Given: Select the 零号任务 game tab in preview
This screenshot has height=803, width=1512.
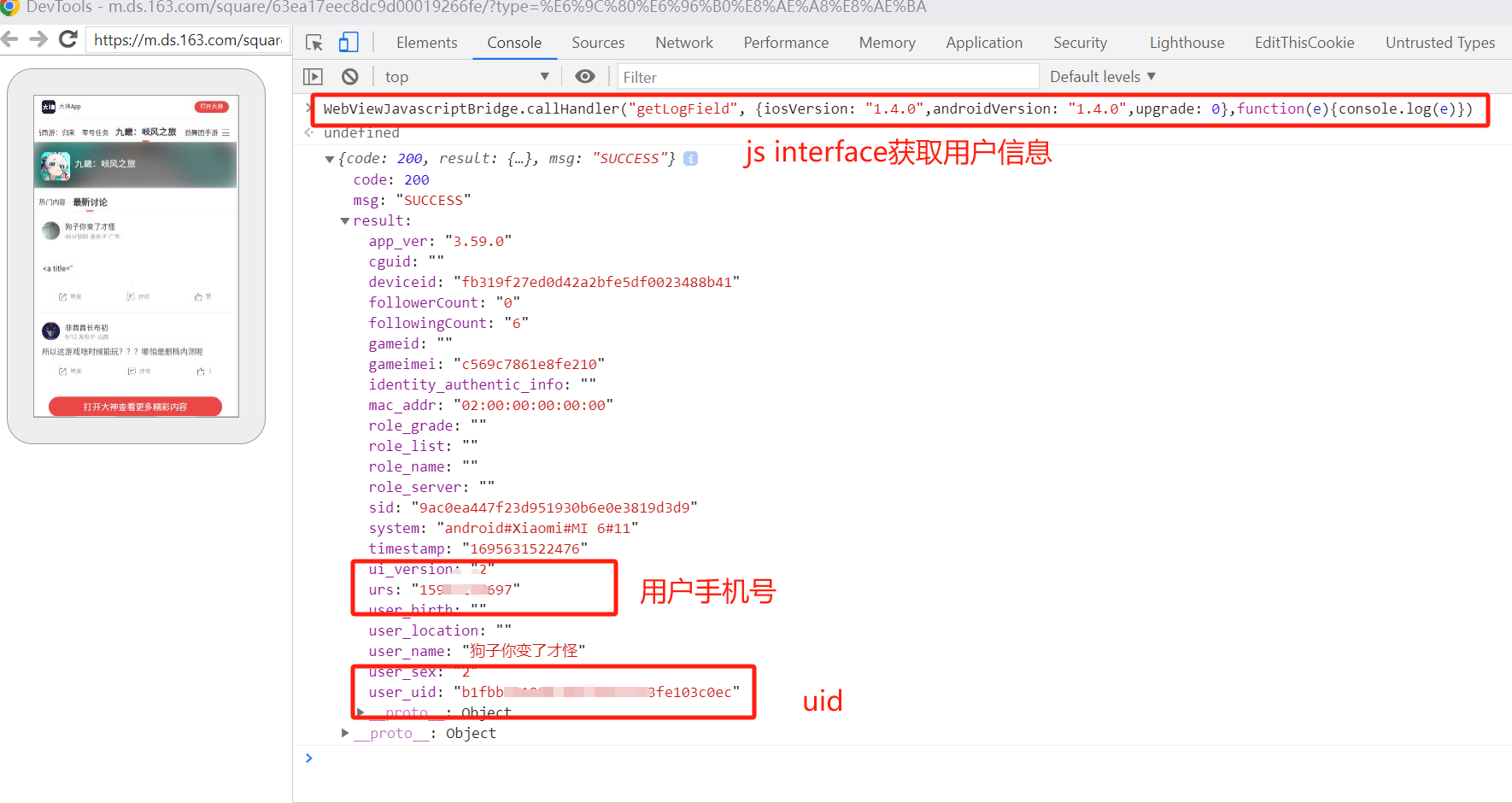Looking at the screenshot, I should (x=95, y=132).
